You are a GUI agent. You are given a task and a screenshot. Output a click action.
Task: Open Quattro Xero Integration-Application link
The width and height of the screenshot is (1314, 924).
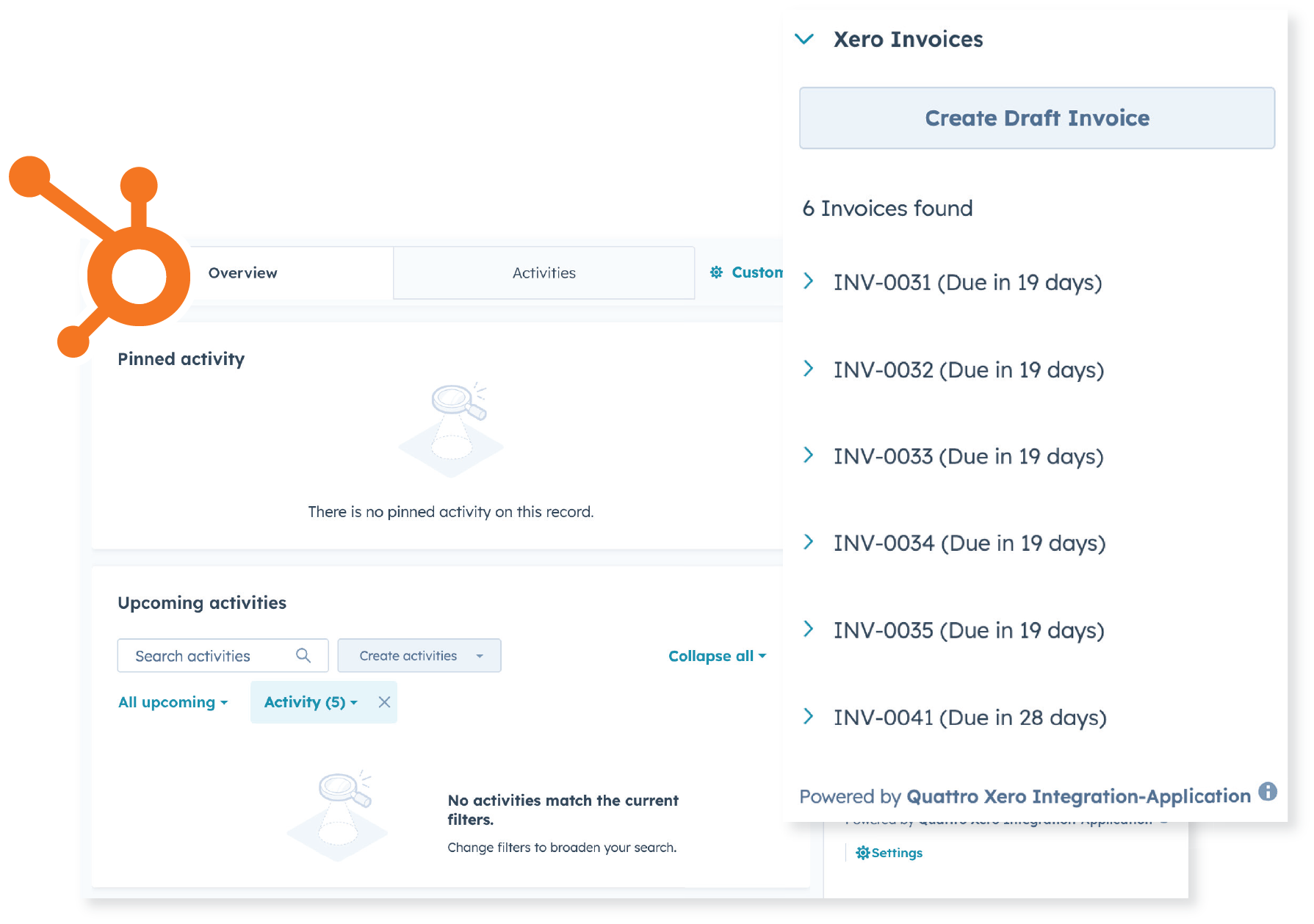(x=1078, y=796)
